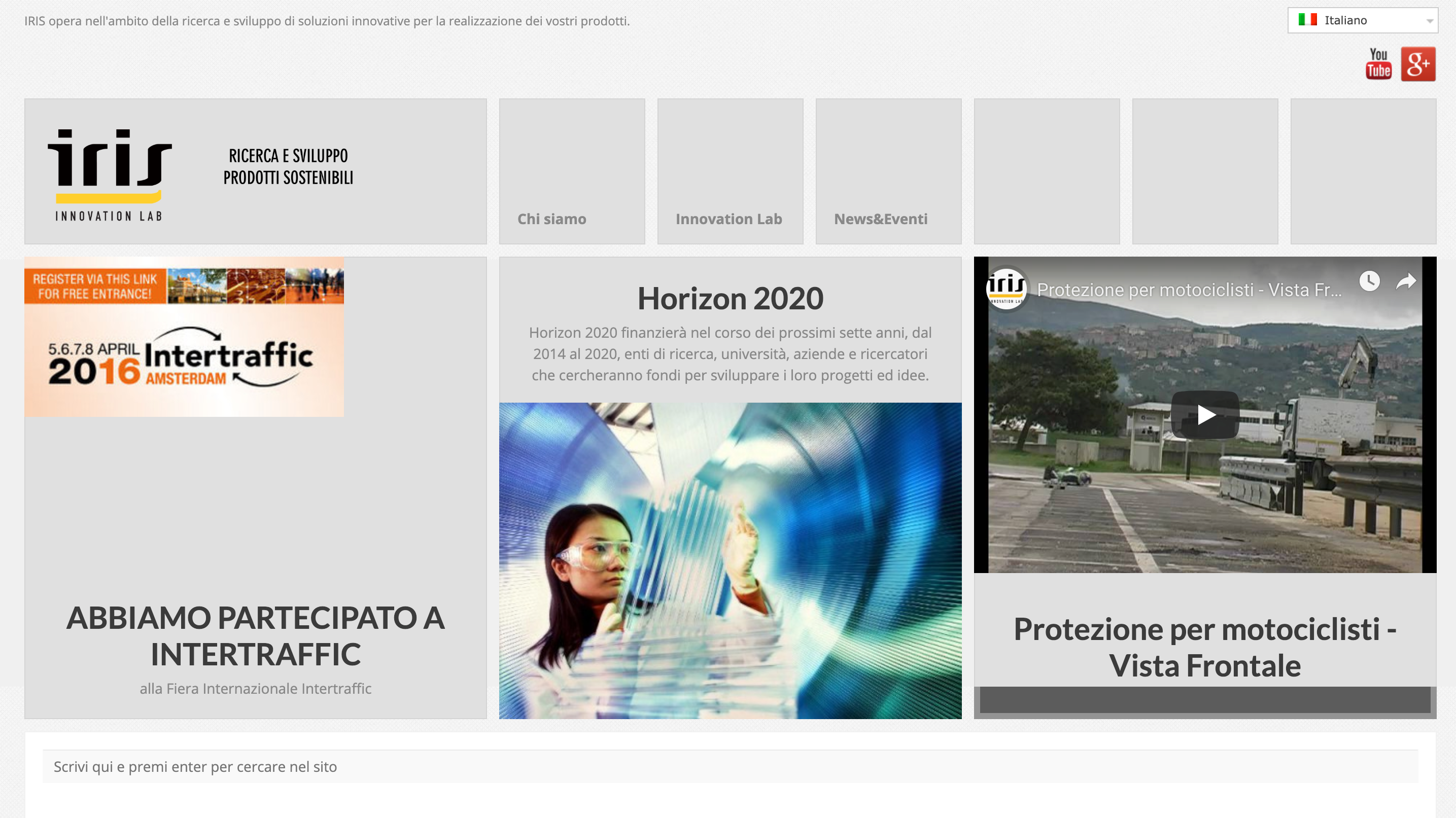Click the Ricerca e Sviluppo Prodotti Sostenibili tagline
The image size is (1456, 818).
click(288, 167)
